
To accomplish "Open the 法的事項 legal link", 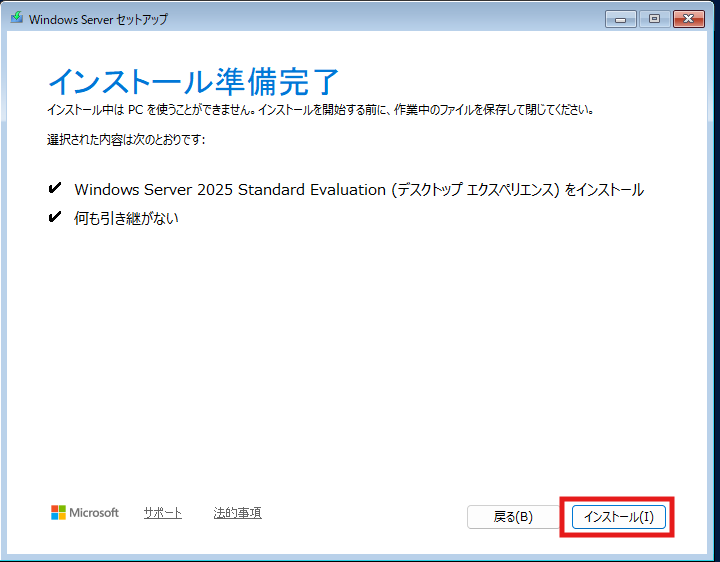I will pos(237,512).
